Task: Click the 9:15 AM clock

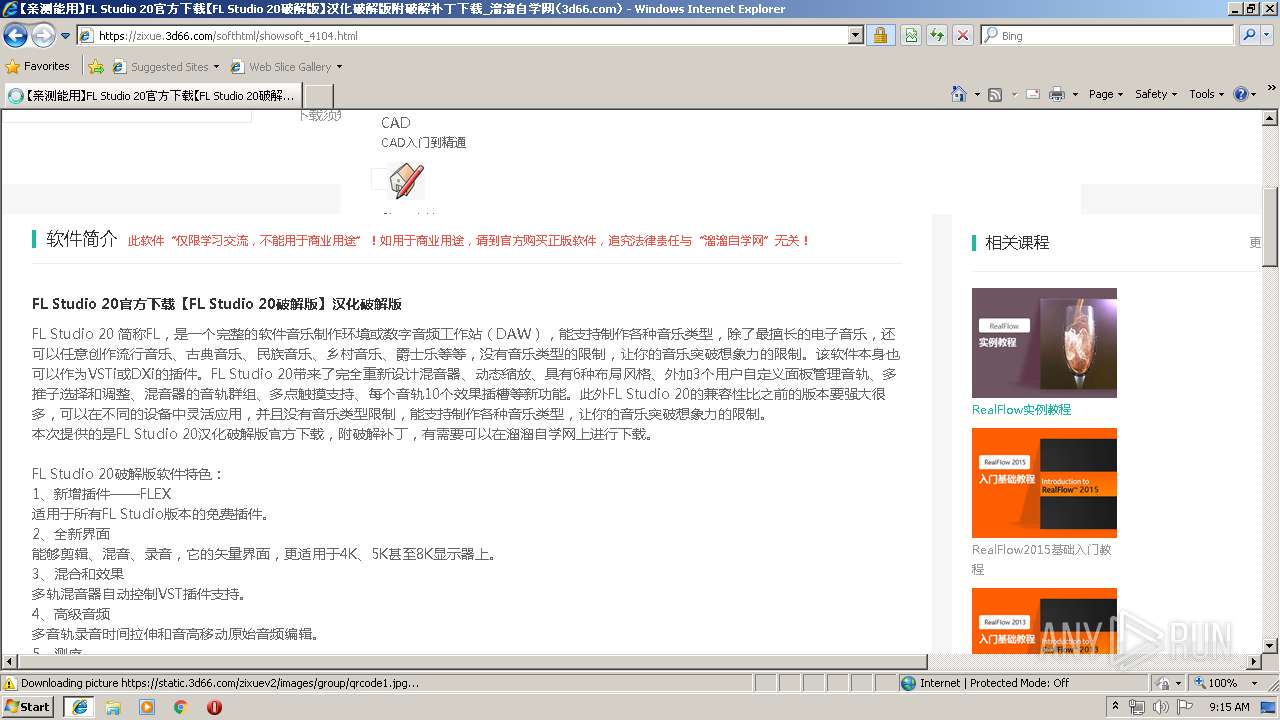Action: pyautogui.click(x=1229, y=707)
